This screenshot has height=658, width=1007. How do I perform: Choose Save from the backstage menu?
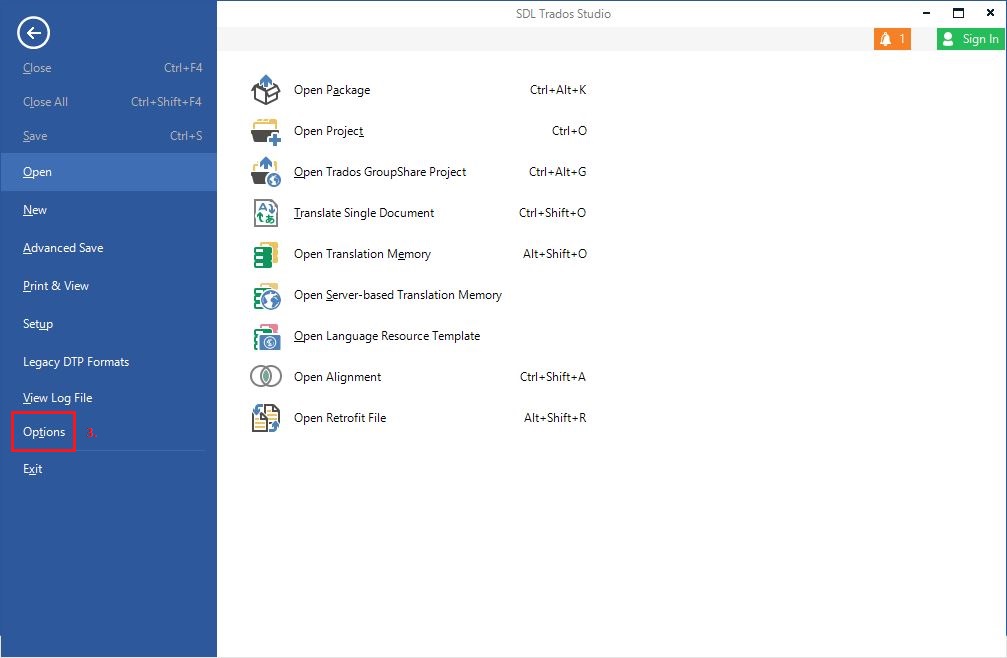35,136
